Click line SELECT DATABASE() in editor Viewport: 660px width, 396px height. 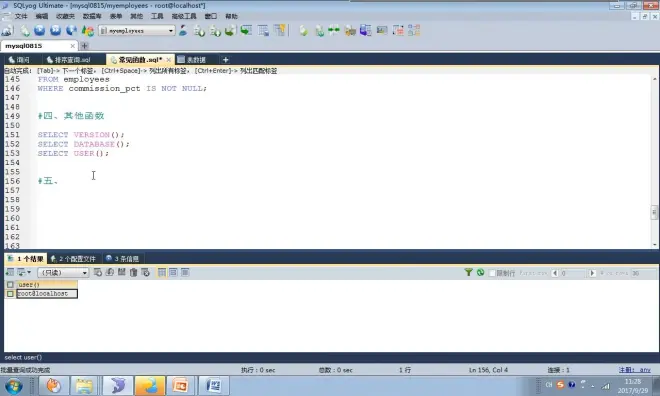click(x=83, y=144)
